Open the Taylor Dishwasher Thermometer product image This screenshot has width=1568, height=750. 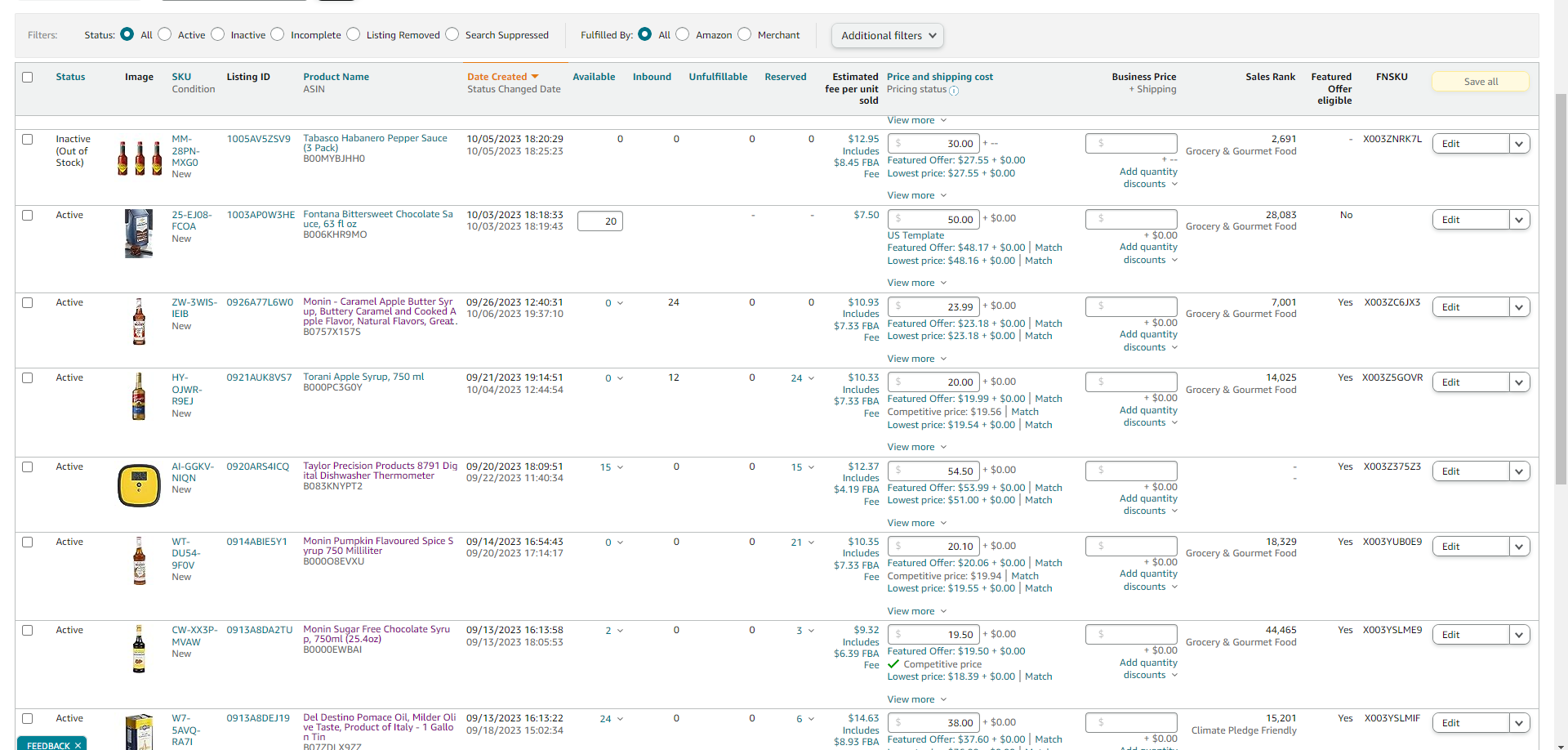(x=139, y=485)
